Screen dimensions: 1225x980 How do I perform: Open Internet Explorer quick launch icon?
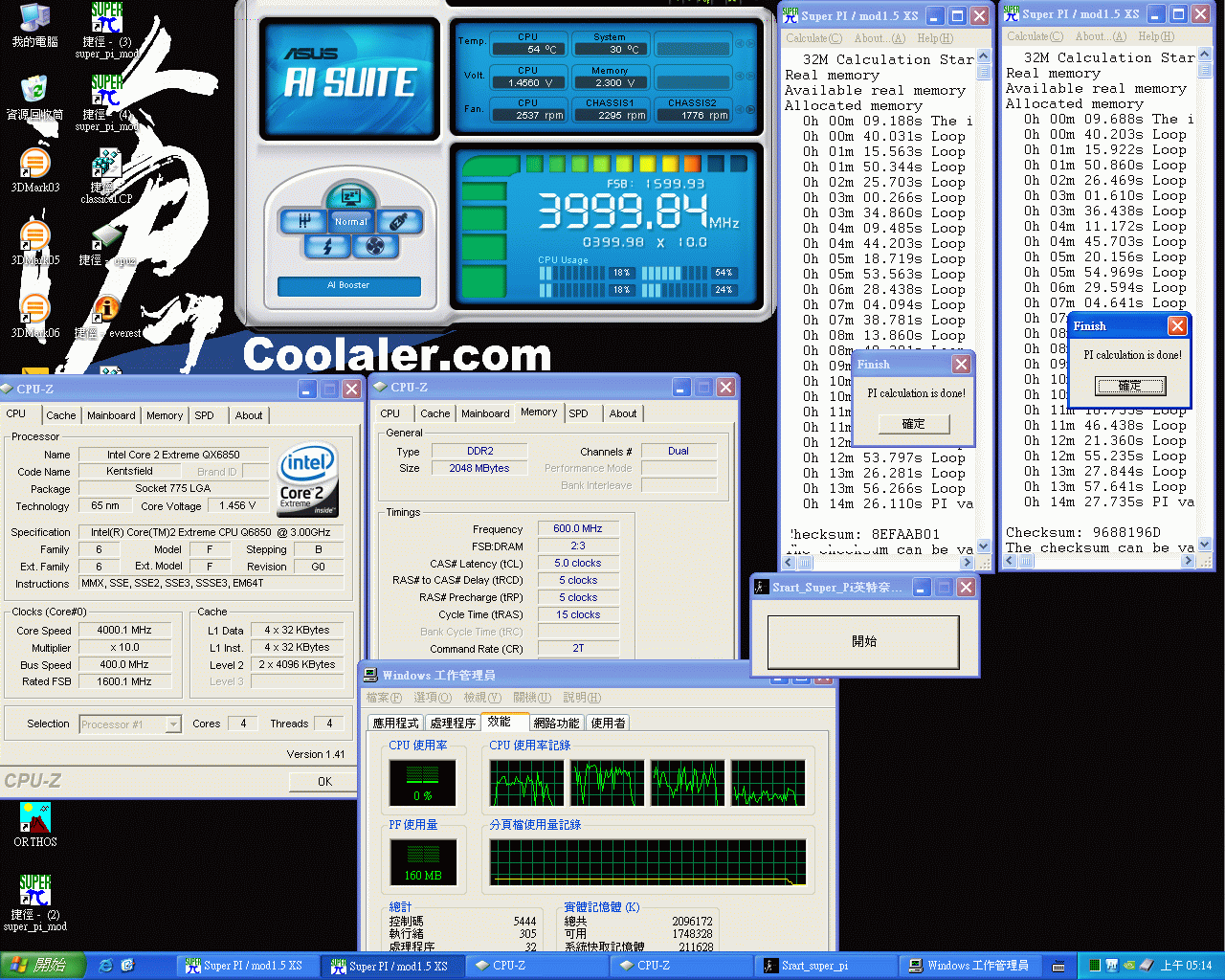(x=105, y=966)
